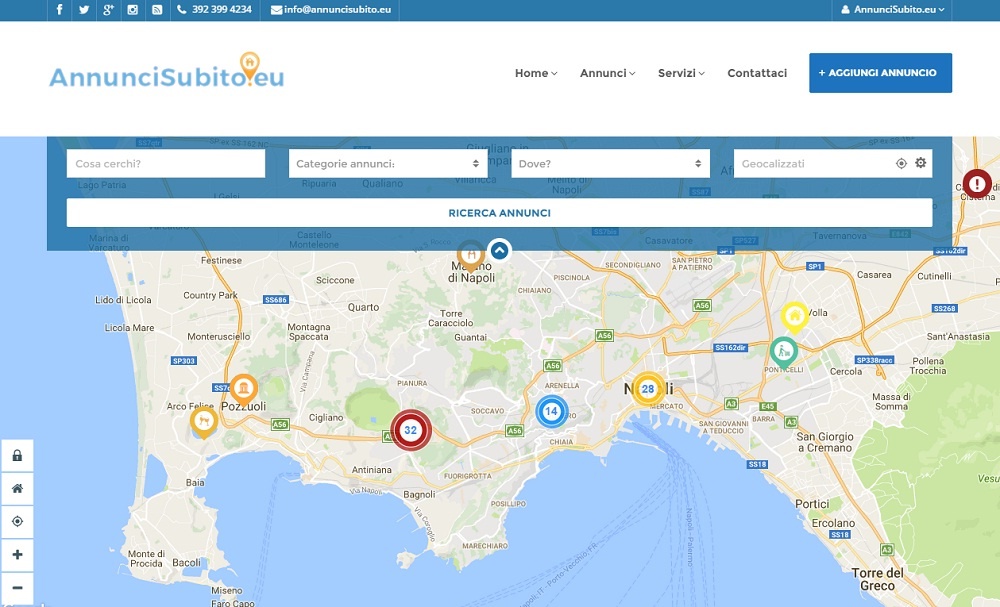Click the yellow cluster marker 28
1000x607 pixels.
coord(648,389)
